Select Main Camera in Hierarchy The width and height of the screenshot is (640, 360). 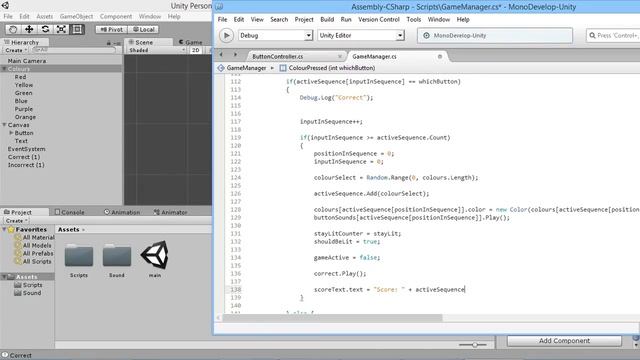point(27,61)
